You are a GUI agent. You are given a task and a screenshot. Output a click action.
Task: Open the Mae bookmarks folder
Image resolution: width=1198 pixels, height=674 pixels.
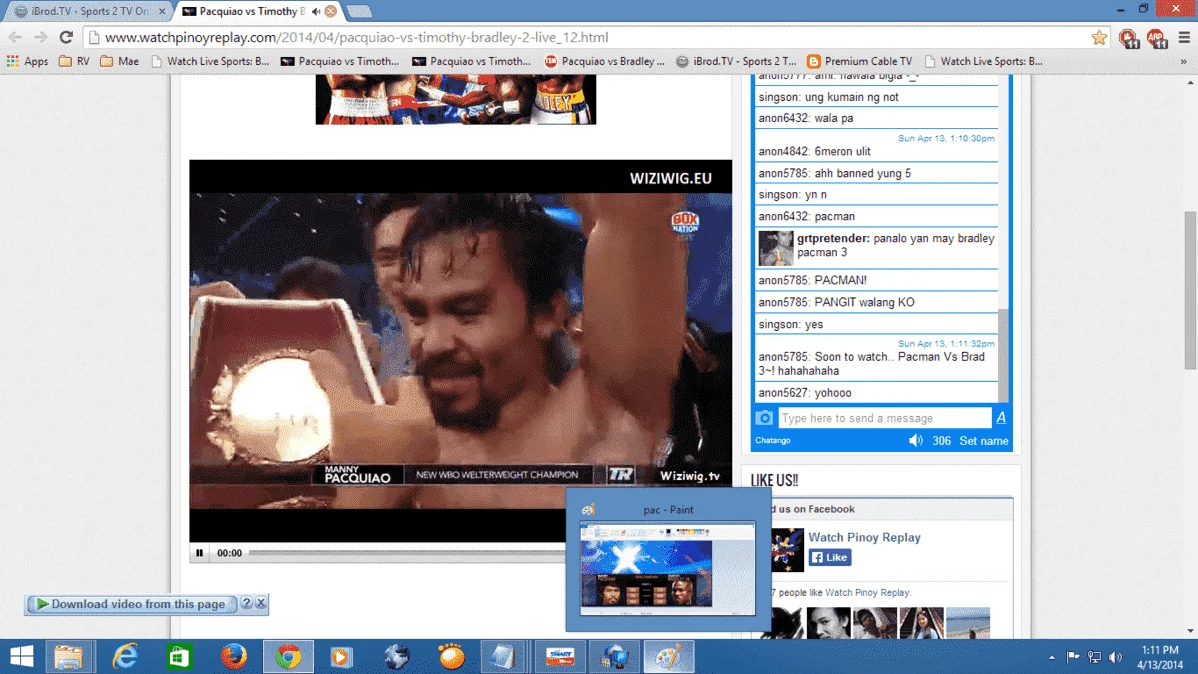(119, 61)
